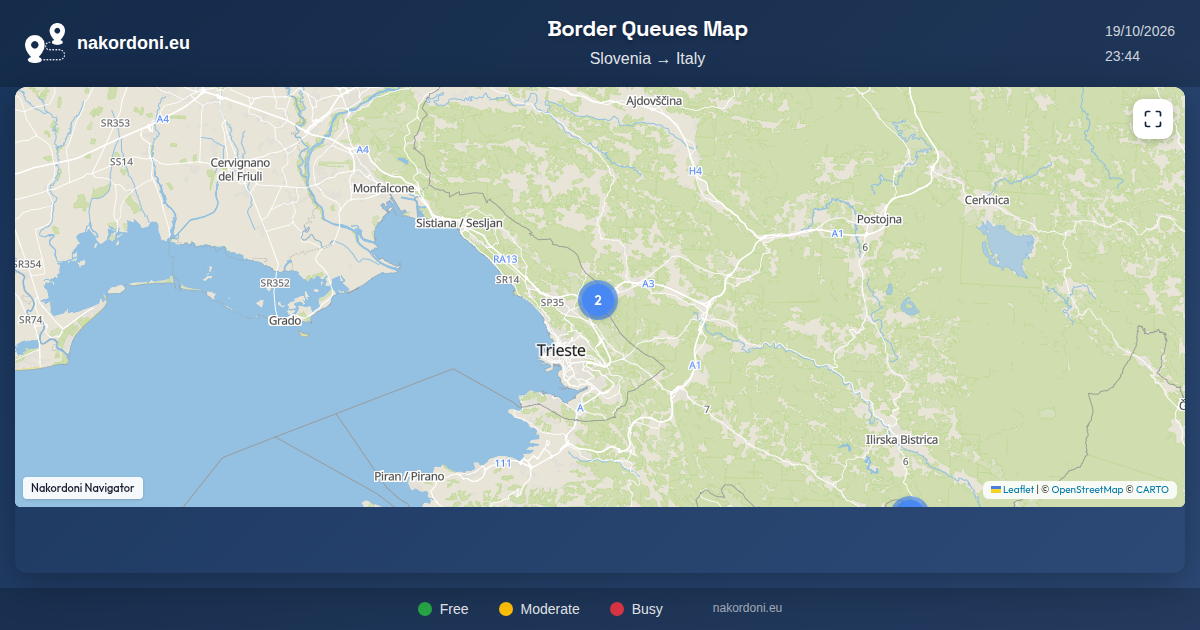Image resolution: width=1200 pixels, height=630 pixels.
Task: Click the RA13 road label
Action: [x=505, y=259]
